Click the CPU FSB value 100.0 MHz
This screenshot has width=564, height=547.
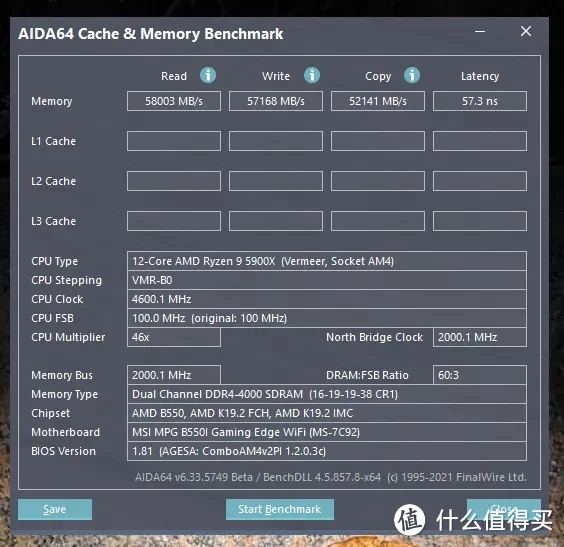pyautogui.click(x=327, y=318)
